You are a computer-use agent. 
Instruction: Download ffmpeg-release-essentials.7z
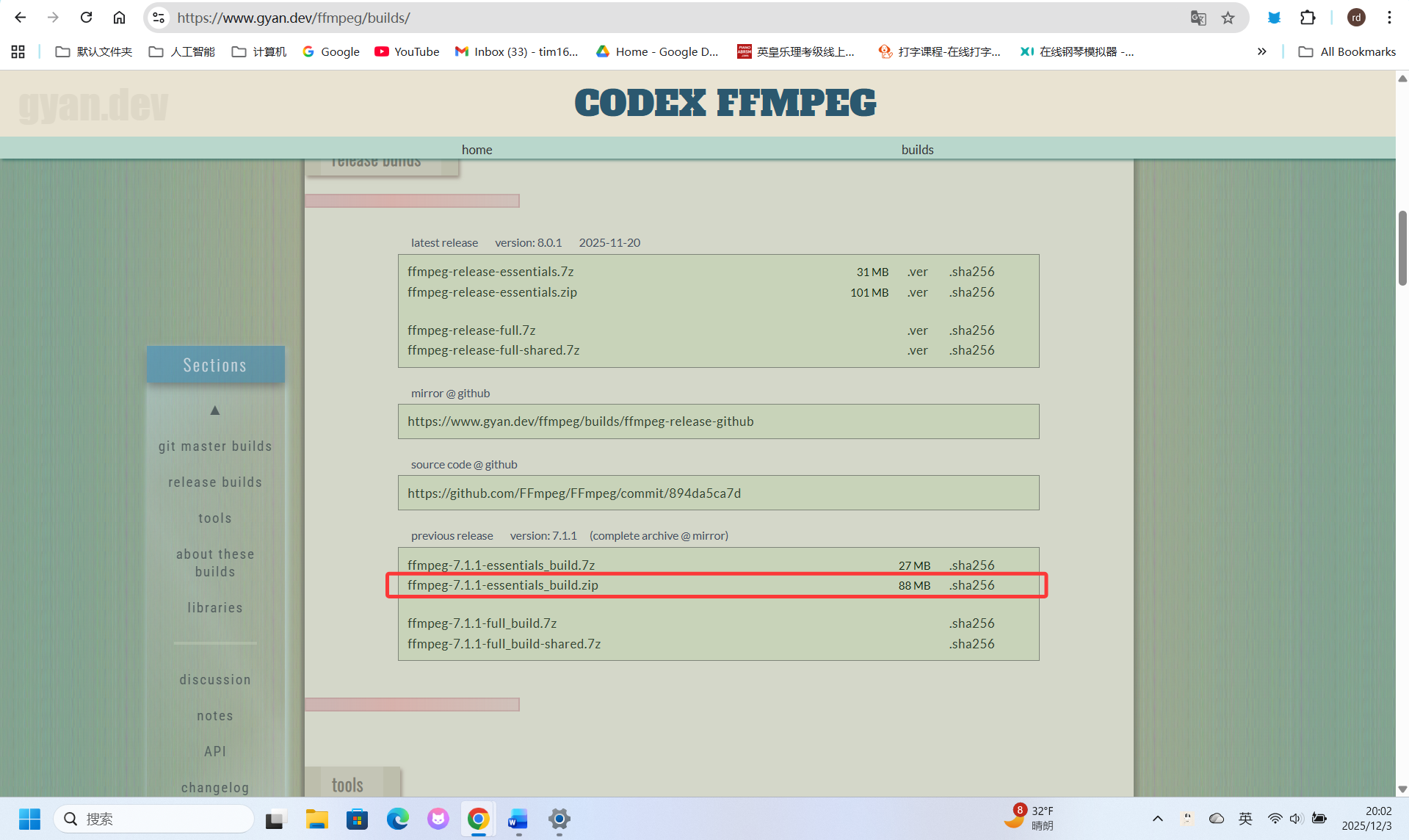[x=490, y=272]
